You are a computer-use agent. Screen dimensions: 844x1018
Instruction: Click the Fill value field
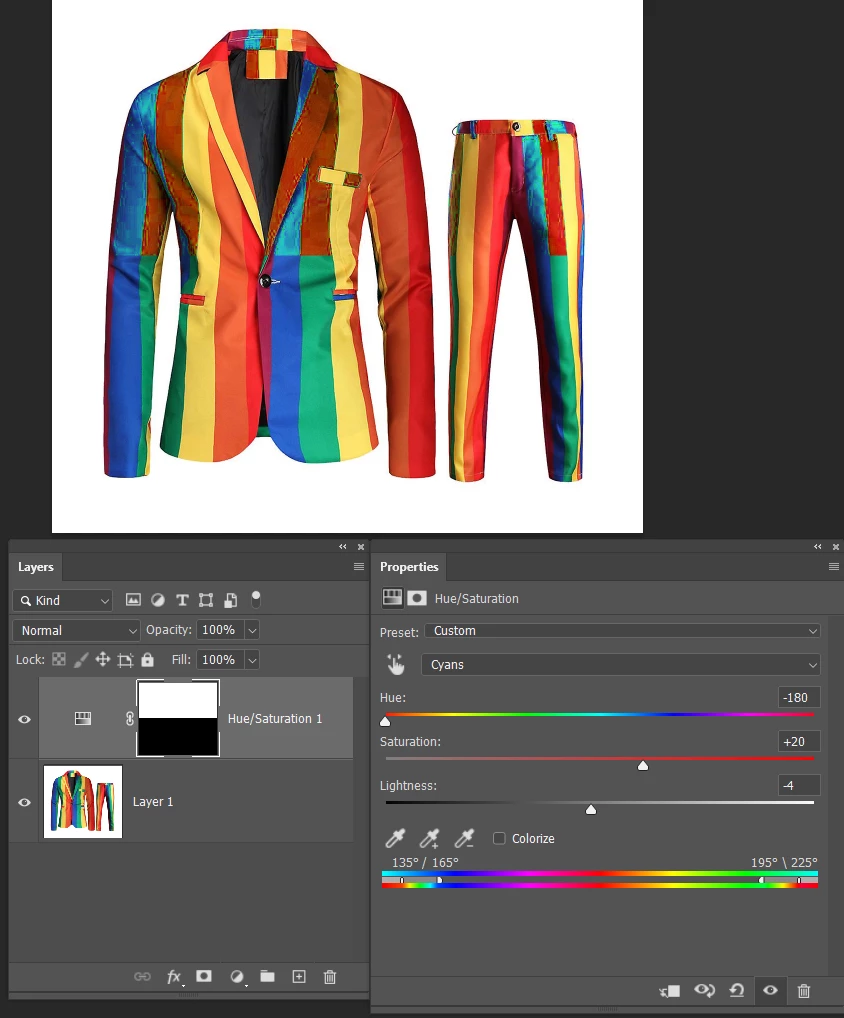219,660
